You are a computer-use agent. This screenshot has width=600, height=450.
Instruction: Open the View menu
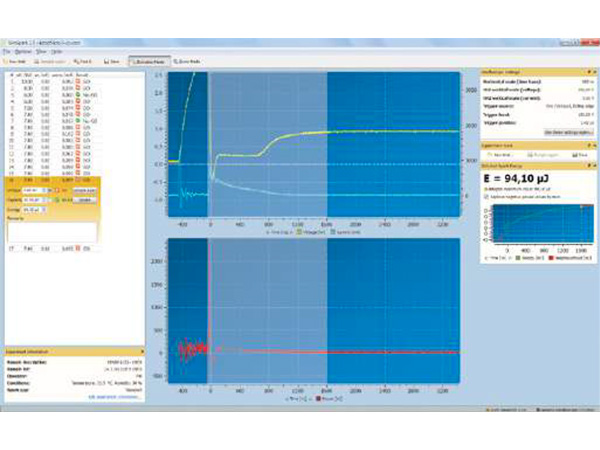tap(39, 50)
